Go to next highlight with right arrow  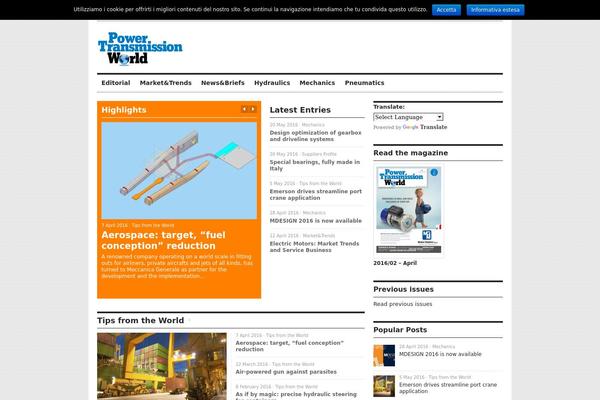253,109
